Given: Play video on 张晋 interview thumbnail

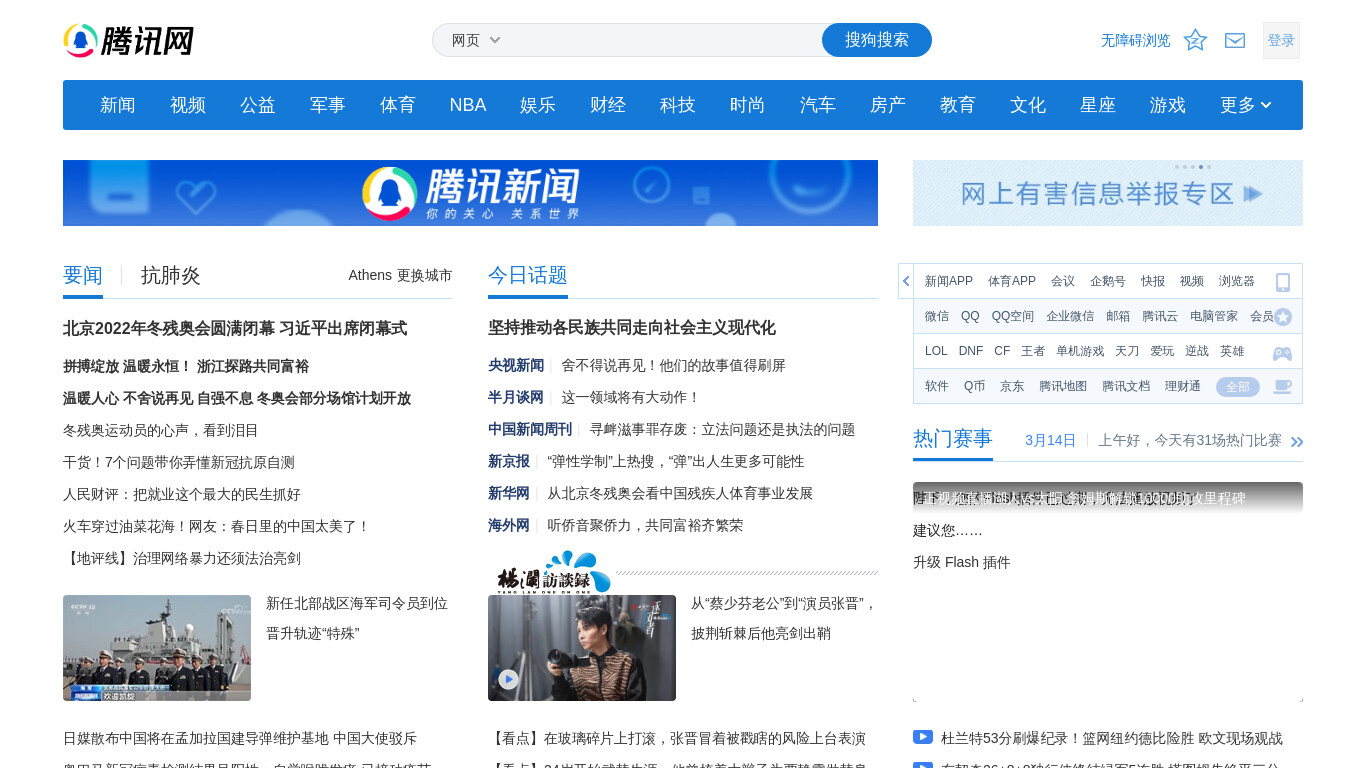Looking at the screenshot, I should coord(509,679).
